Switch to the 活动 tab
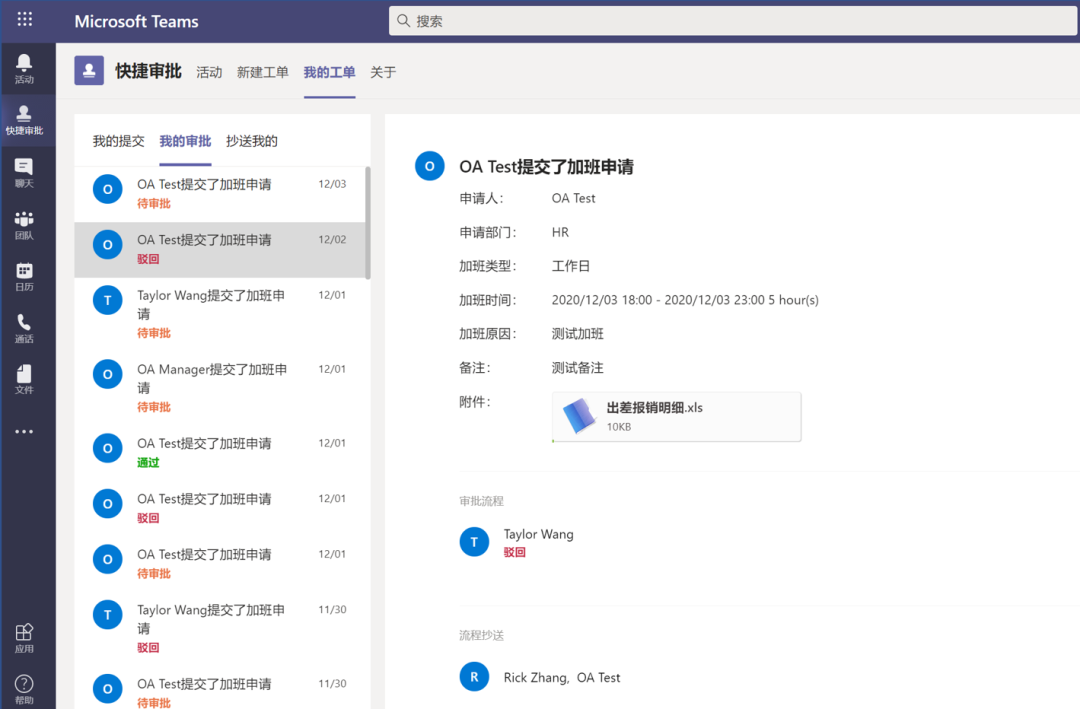The image size is (1080, 709). [209, 72]
